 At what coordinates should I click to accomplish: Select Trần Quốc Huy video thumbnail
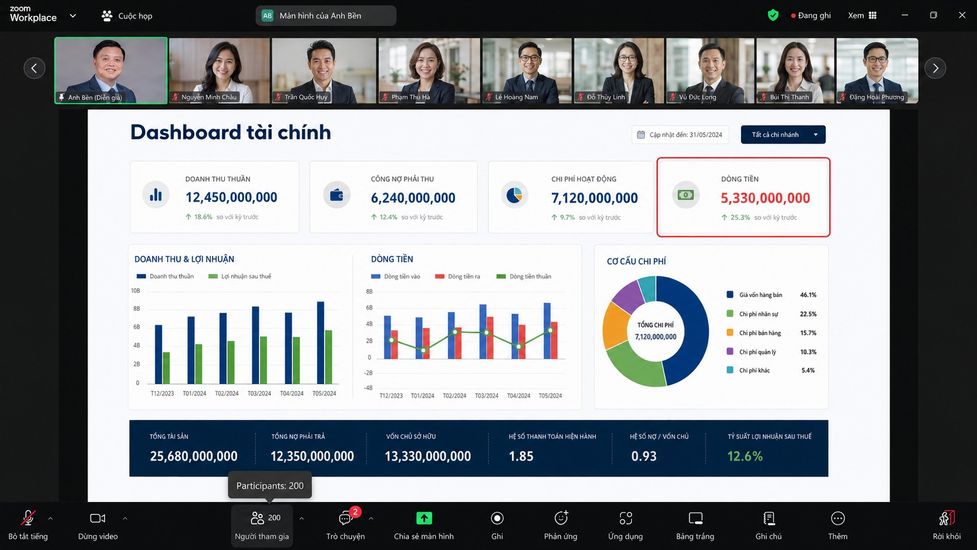coord(324,70)
